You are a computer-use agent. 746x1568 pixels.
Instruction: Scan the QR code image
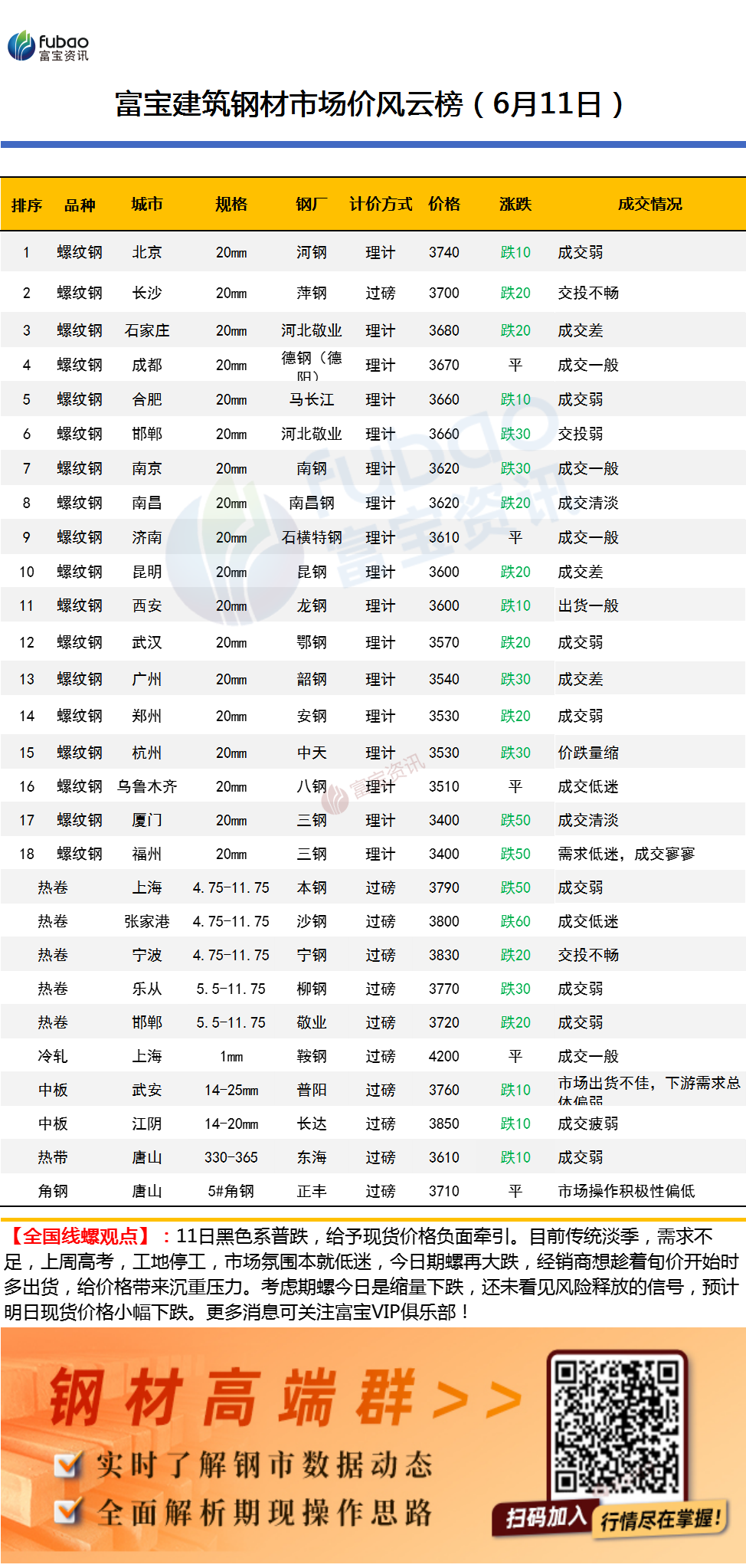click(617, 1426)
